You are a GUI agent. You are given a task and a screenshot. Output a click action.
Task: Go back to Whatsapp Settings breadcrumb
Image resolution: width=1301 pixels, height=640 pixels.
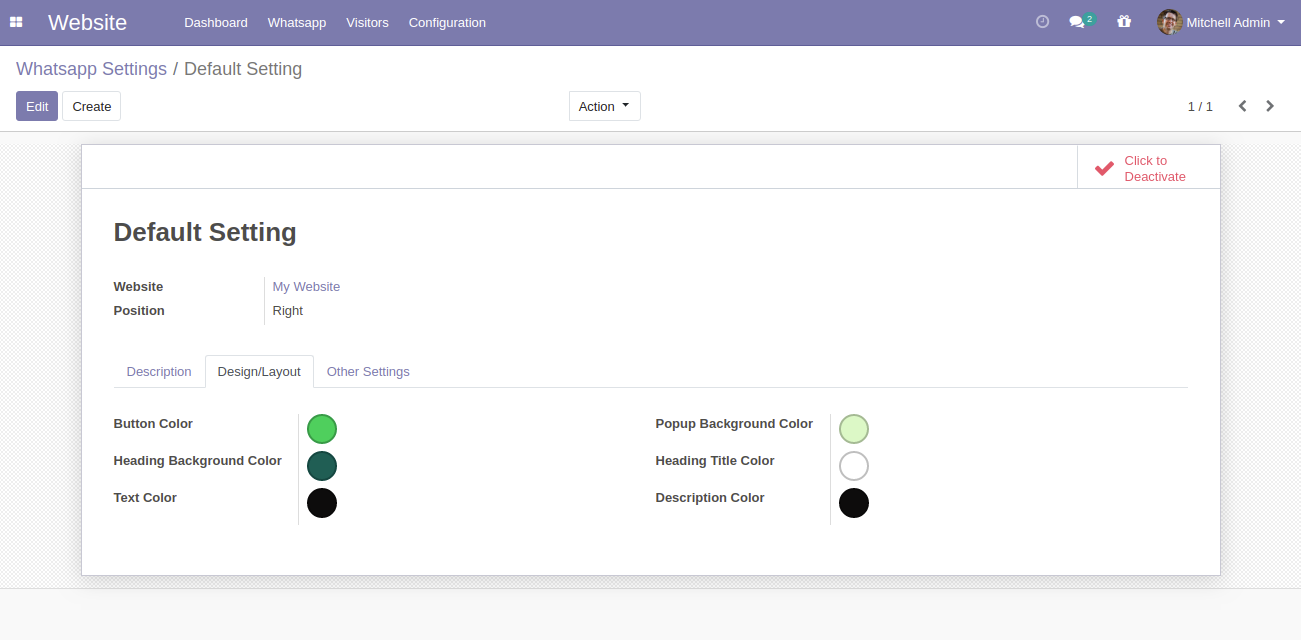(x=91, y=69)
